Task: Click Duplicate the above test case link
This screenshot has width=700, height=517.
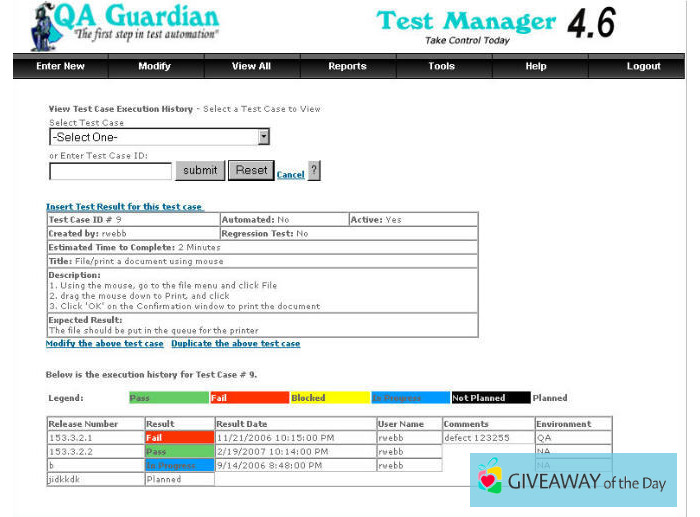Action: pos(235,343)
